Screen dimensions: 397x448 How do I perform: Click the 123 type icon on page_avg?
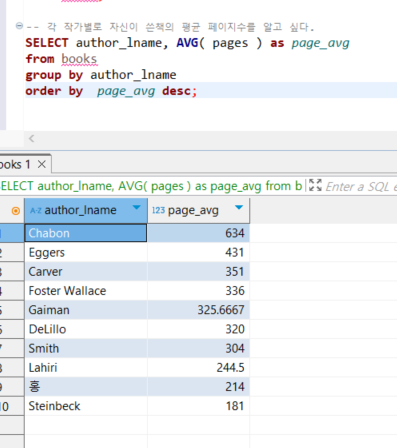tap(158, 210)
